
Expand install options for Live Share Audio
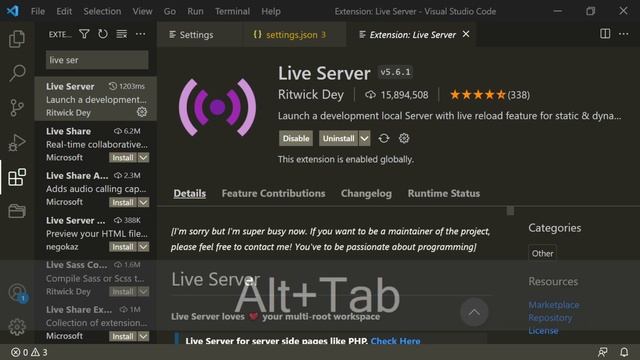[x=143, y=202]
